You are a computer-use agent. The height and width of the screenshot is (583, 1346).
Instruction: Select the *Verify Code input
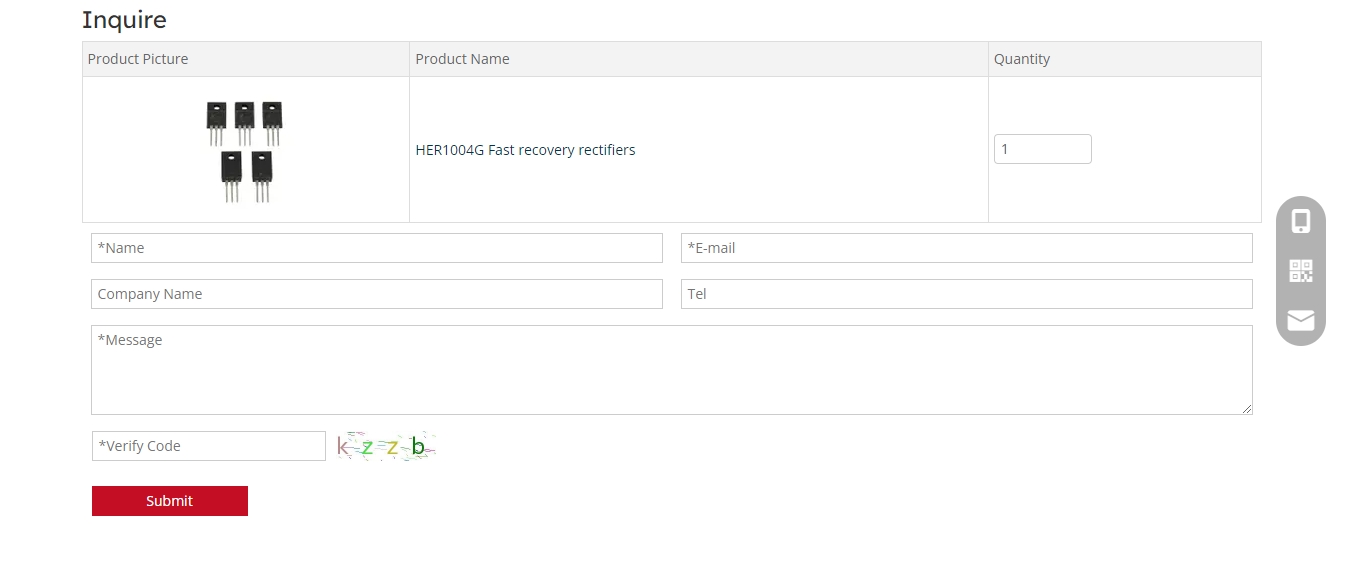(208, 446)
